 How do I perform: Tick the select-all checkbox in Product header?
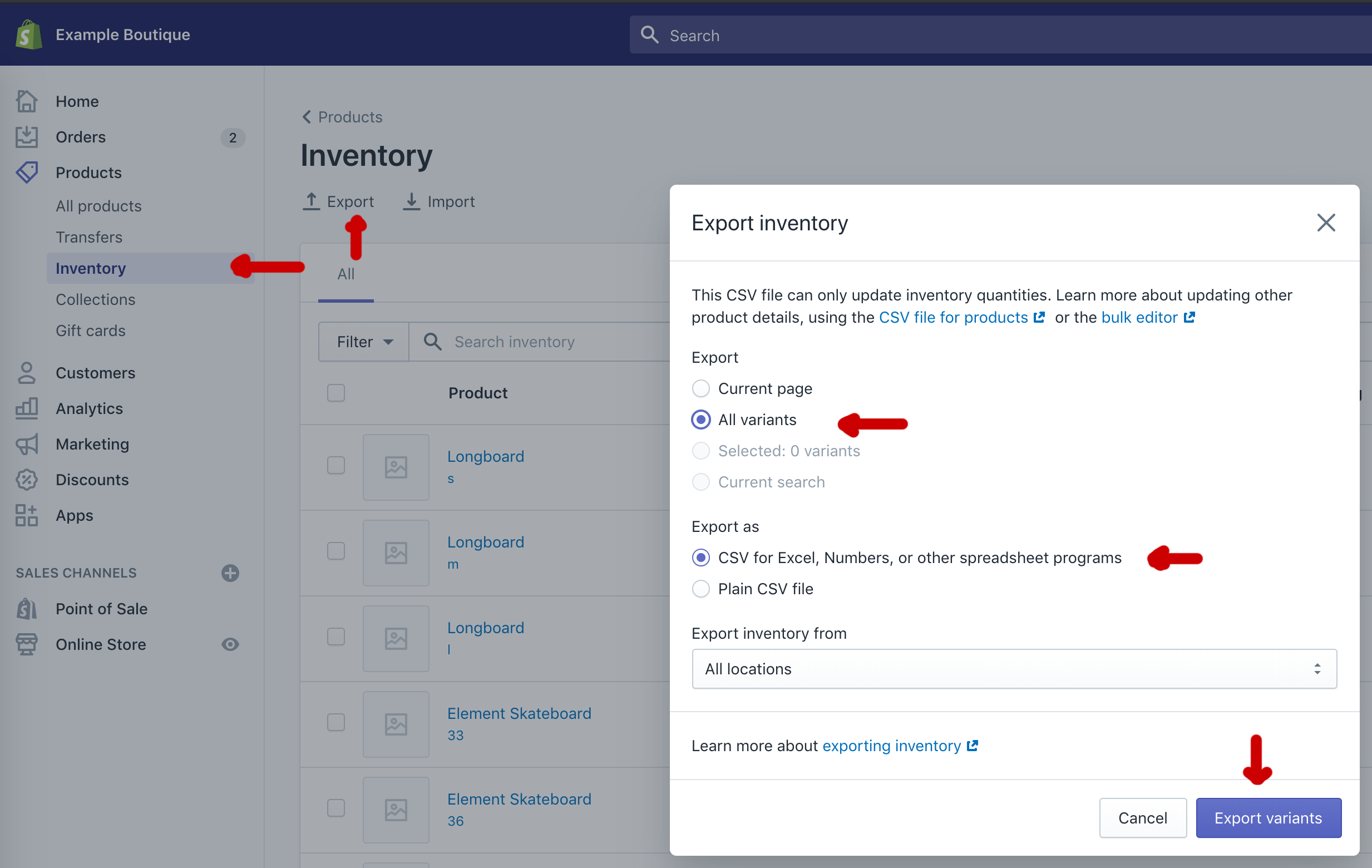(336, 393)
